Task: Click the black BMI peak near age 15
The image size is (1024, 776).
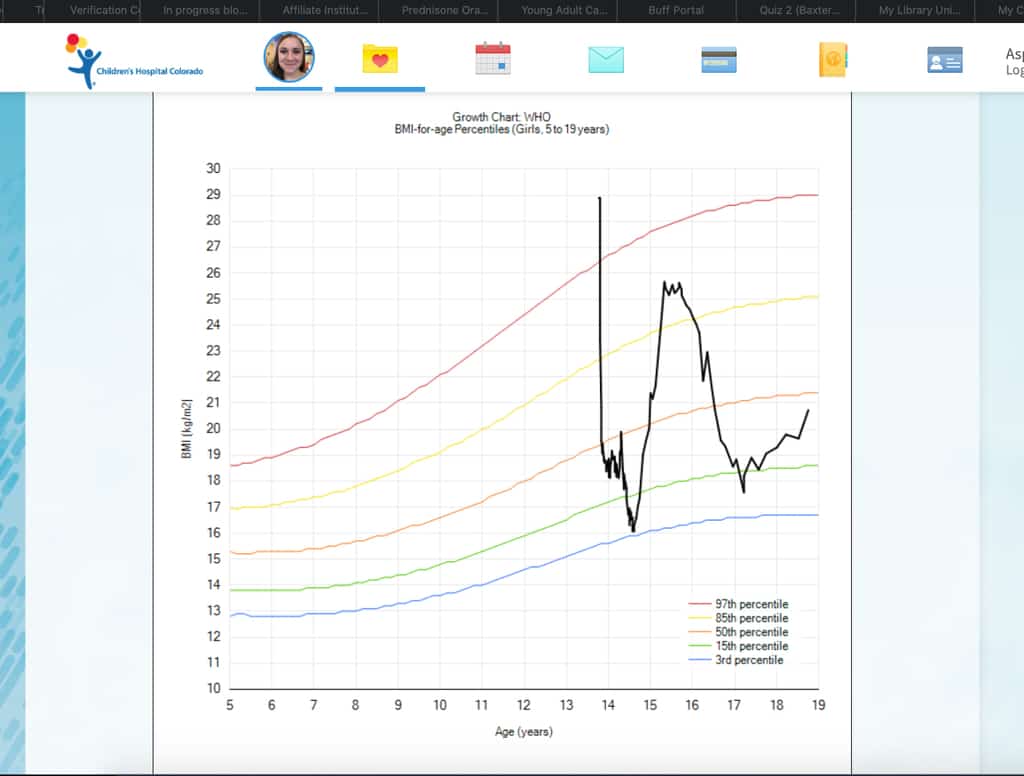Action: pos(665,283)
